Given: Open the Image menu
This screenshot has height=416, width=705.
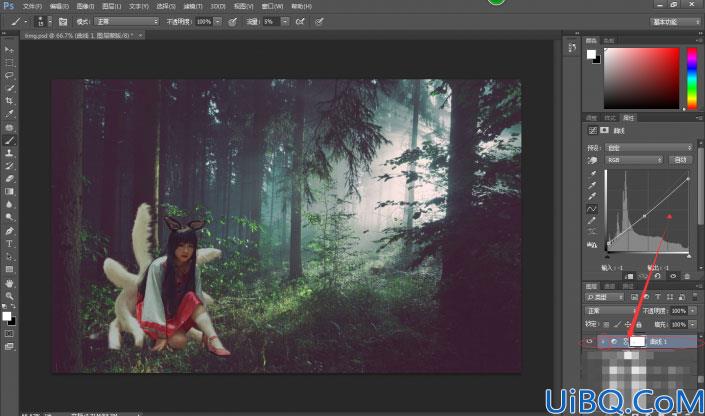Looking at the screenshot, I should click(x=85, y=6).
